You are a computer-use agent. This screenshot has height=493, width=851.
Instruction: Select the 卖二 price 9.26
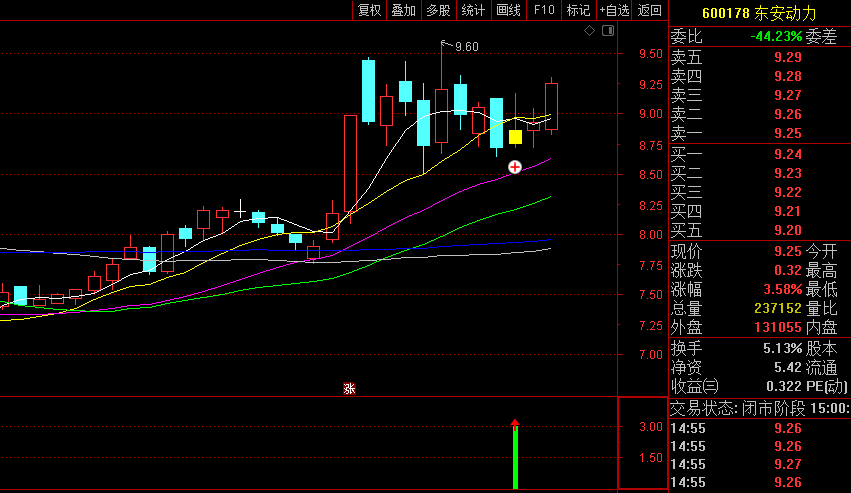788,114
